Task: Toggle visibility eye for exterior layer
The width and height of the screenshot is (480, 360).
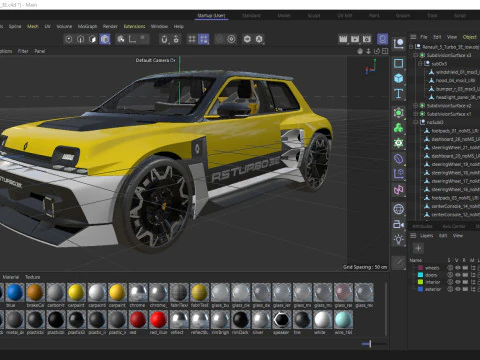Action: [458, 289]
